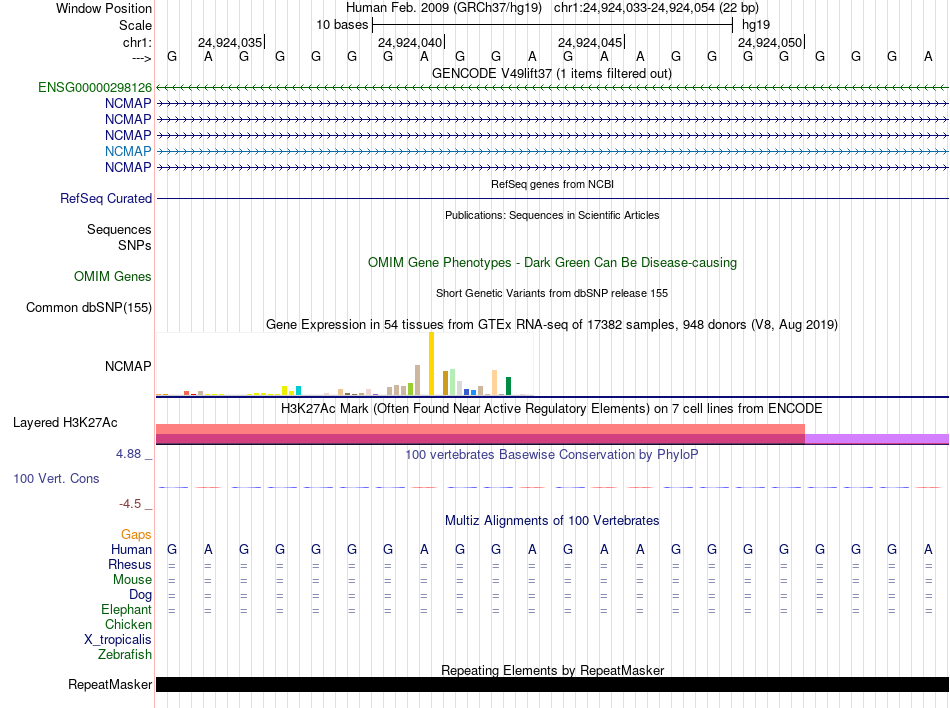Click the chr1: ruler label
This screenshot has height=708, width=950.
tap(138, 42)
